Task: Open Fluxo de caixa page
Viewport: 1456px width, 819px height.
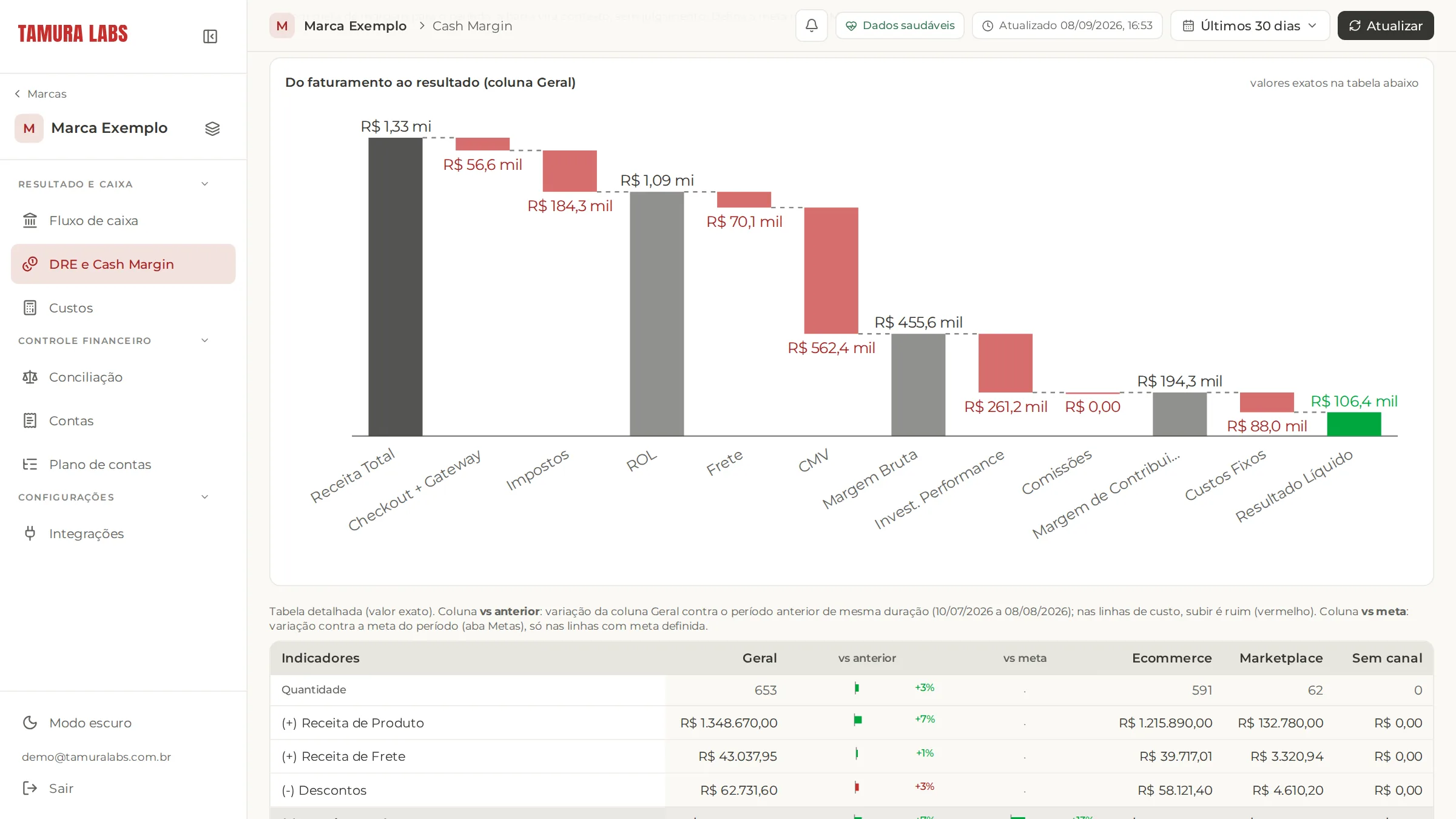Action: coord(123,220)
